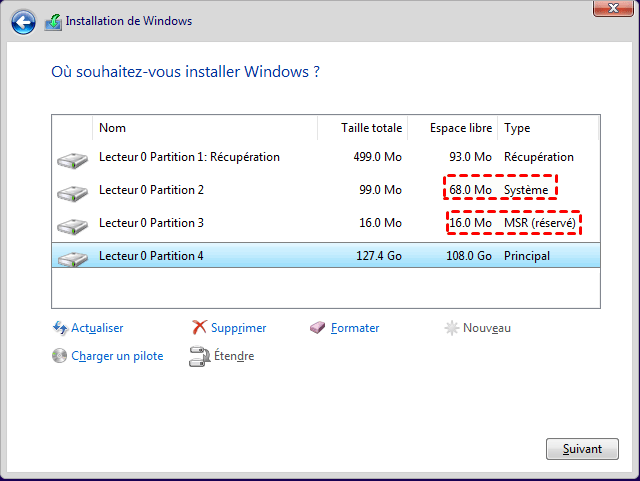Screen dimensions: 640x481
Task: Format partition using Formater link
Action: [355, 328]
